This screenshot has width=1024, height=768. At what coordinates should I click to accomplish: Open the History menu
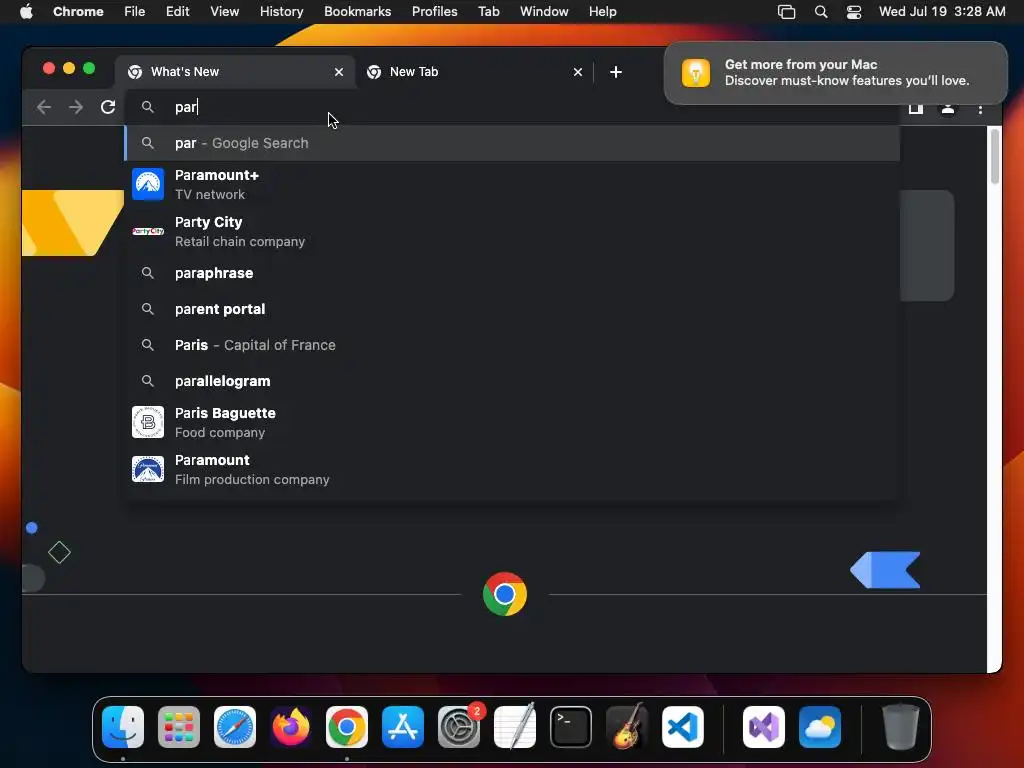281,11
